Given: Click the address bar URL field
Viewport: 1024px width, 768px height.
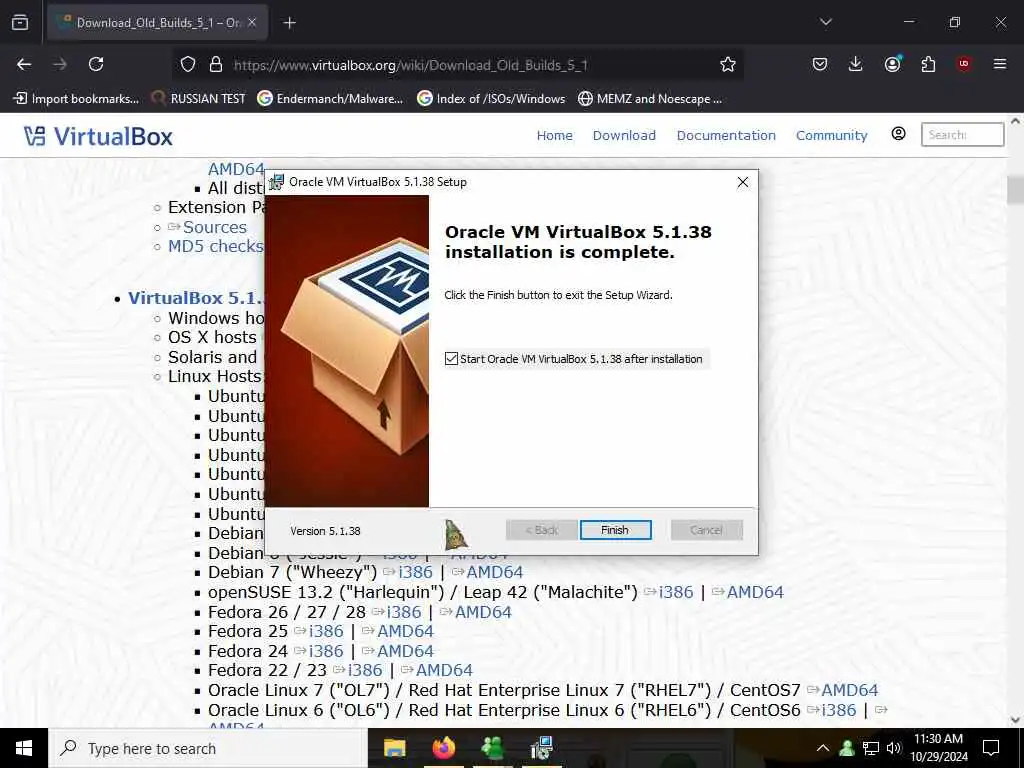Looking at the screenshot, I should coord(457,65).
